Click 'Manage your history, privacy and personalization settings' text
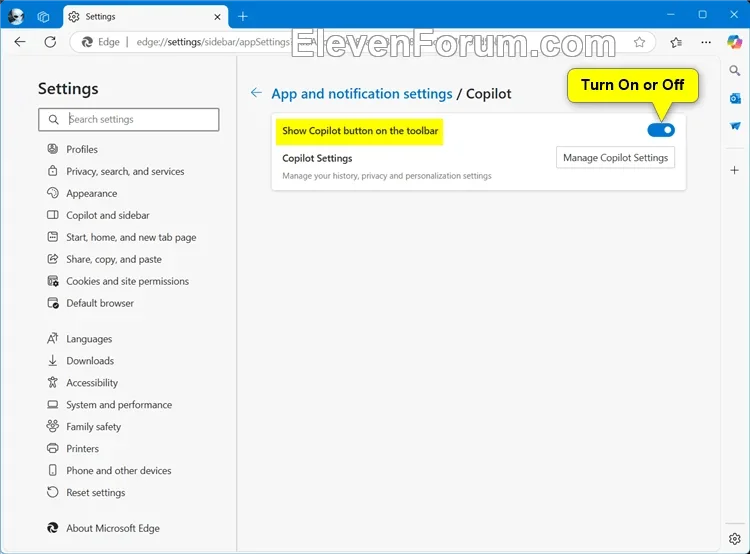The image size is (750, 554). [386, 176]
